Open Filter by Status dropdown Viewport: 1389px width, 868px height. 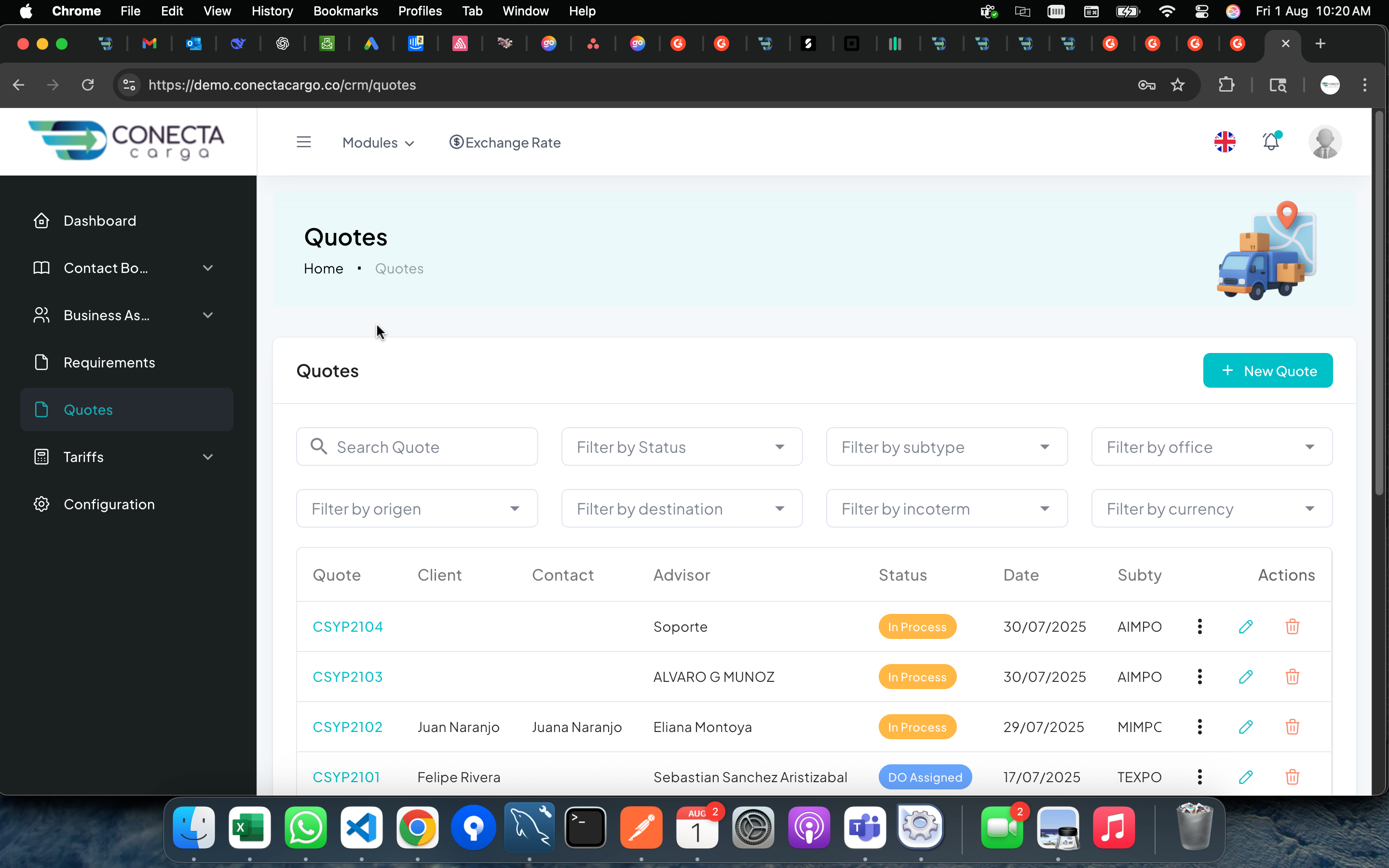pos(681,447)
